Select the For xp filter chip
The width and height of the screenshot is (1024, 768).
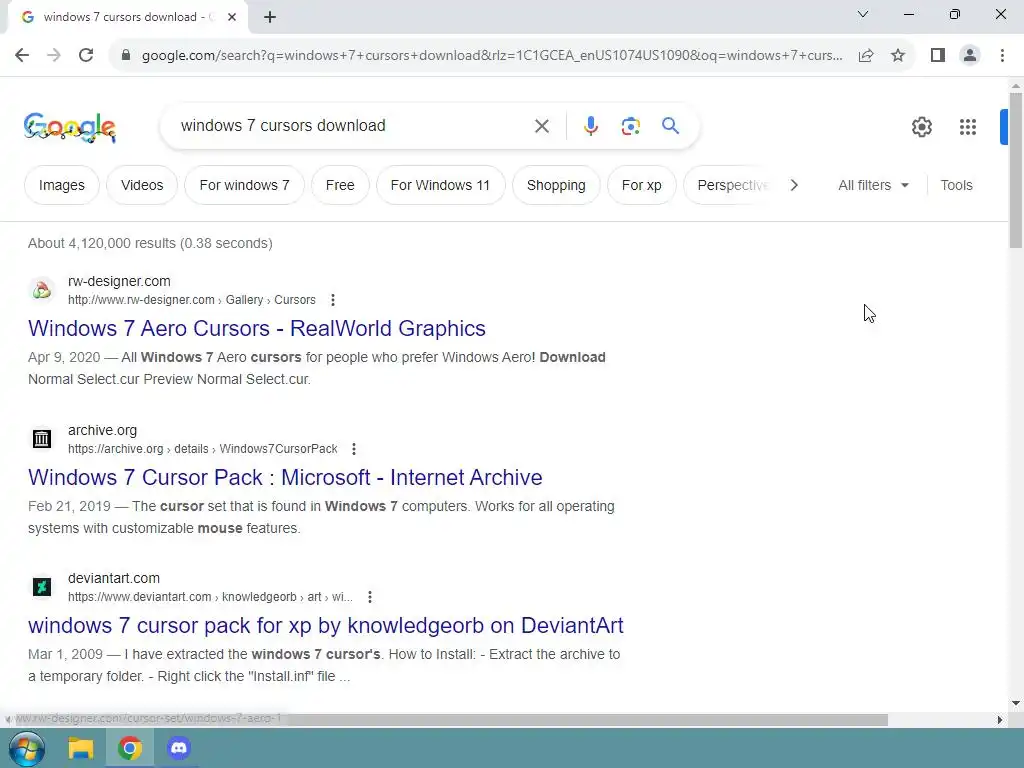point(641,185)
